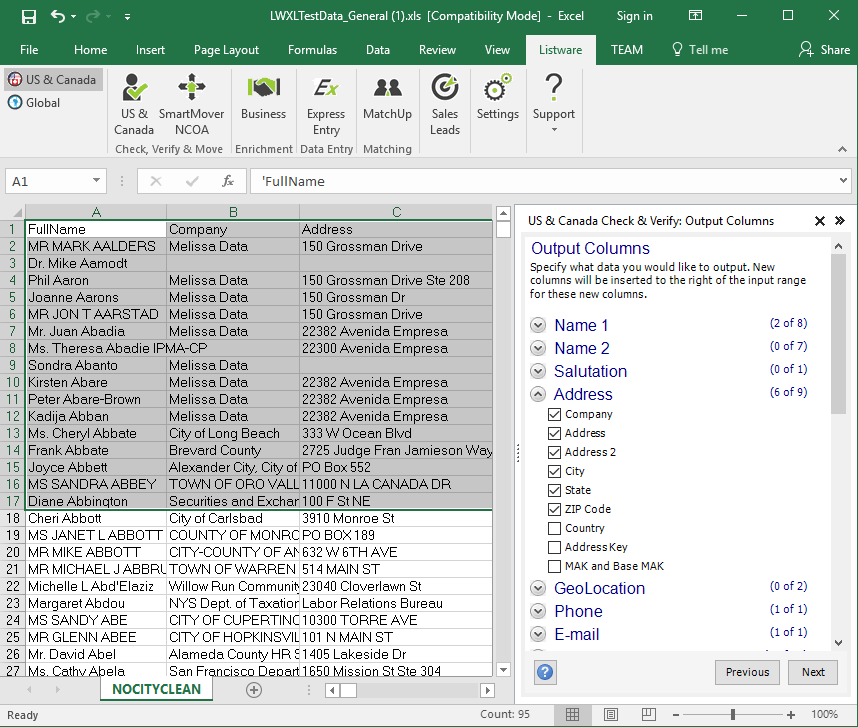858x727 pixels.
Task: Enable the Country output checkbox
Action: [554, 528]
